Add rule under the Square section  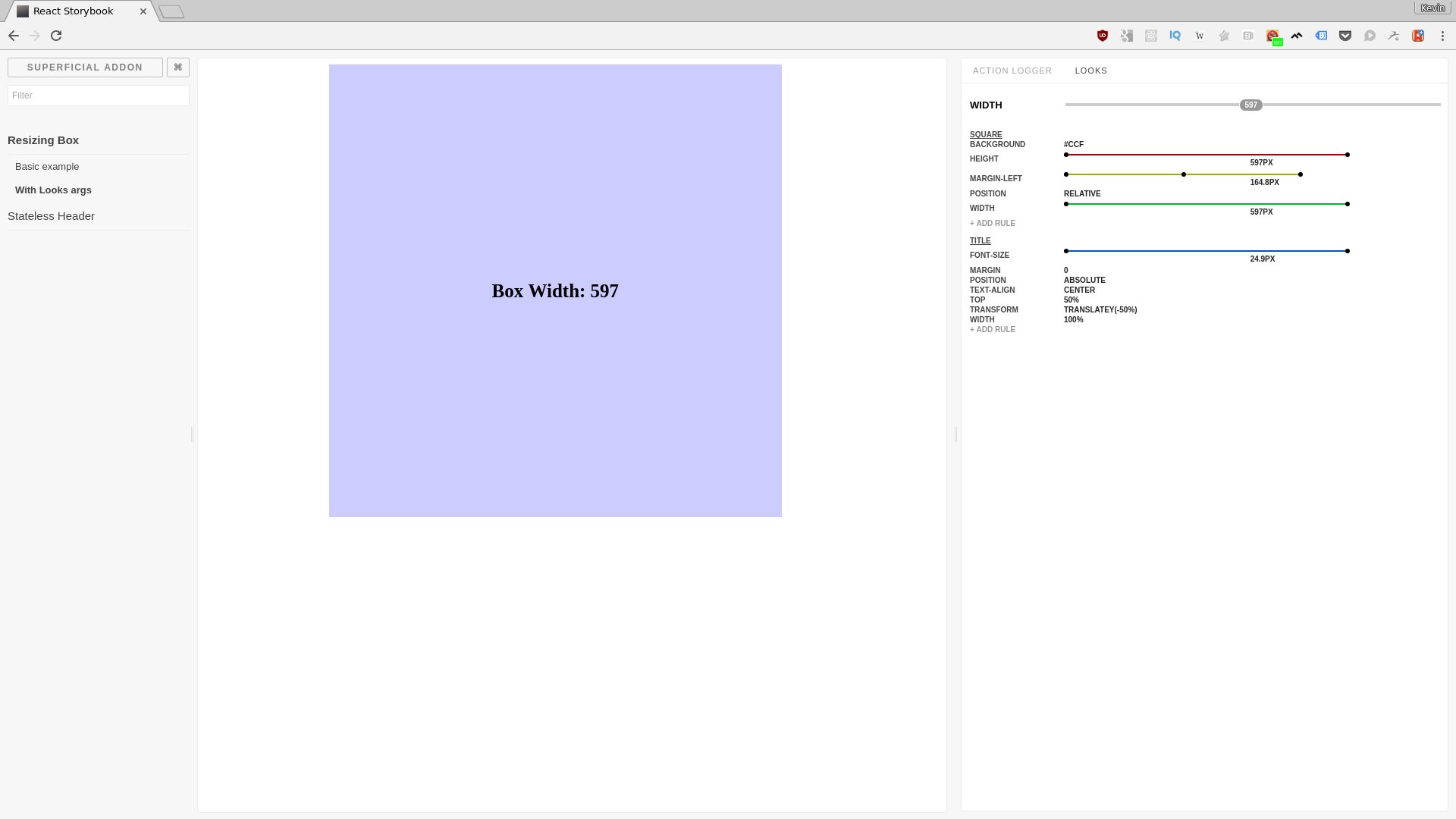click(x=992, y=224)
